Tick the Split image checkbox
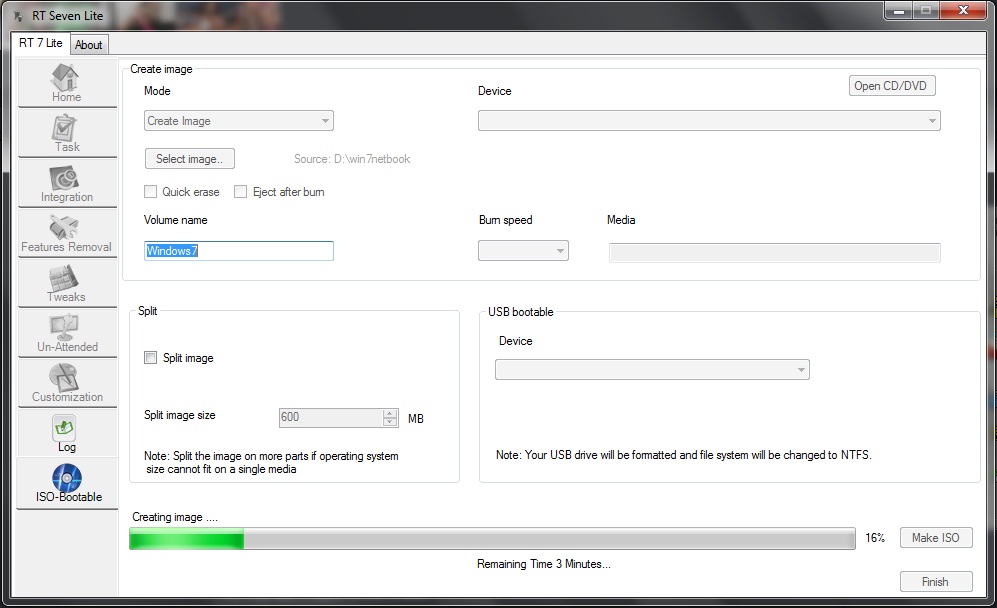 tap(151, 357)
